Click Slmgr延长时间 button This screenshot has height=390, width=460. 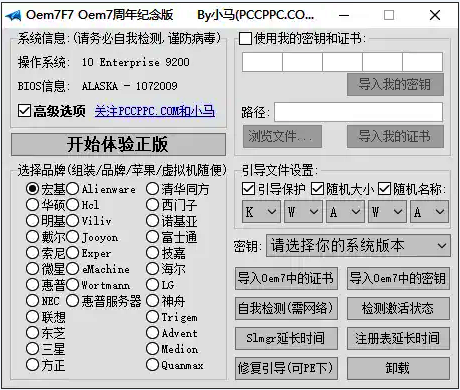coord(286,338)
